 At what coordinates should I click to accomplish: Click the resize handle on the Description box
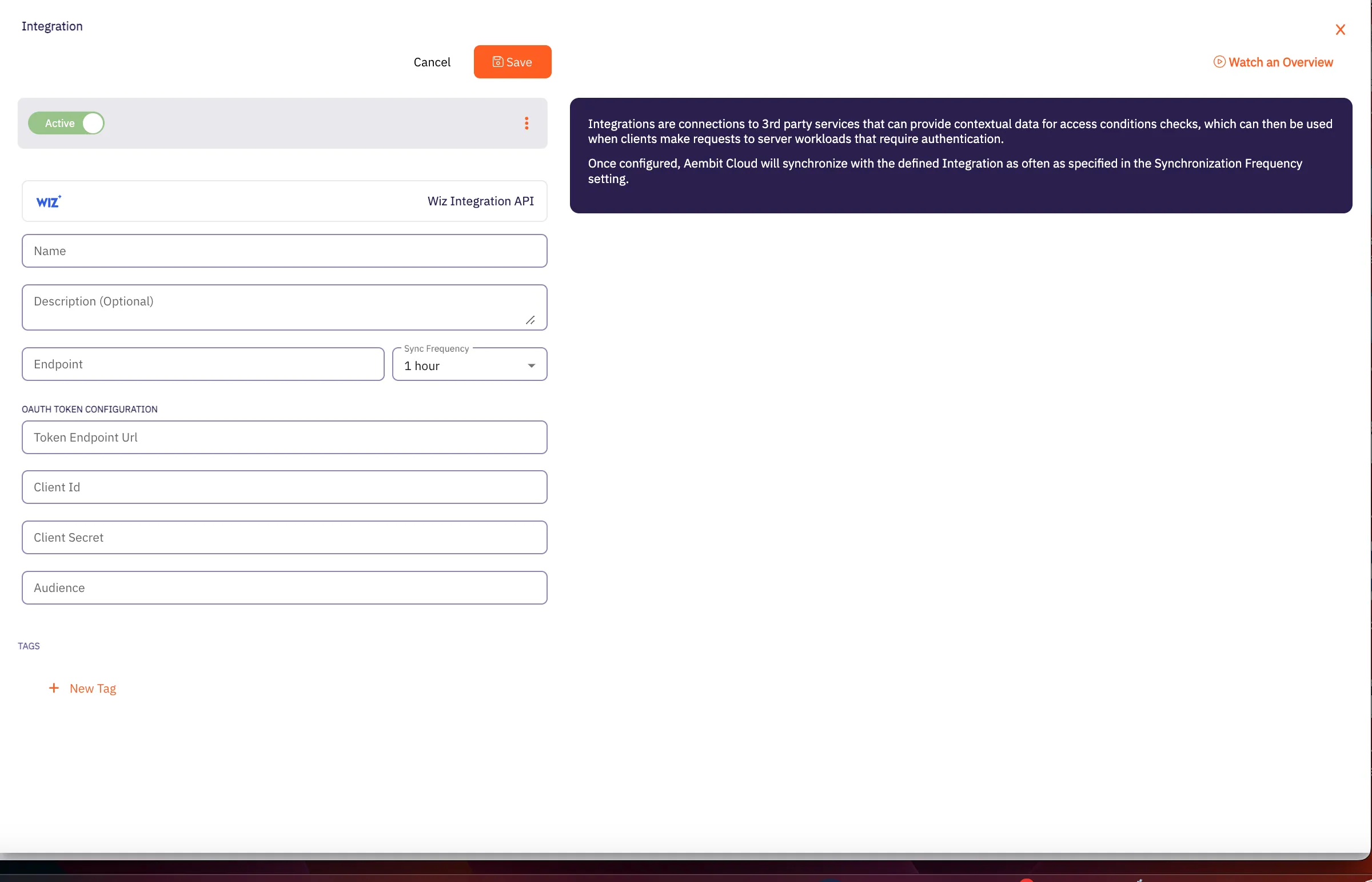pos(531,320)
